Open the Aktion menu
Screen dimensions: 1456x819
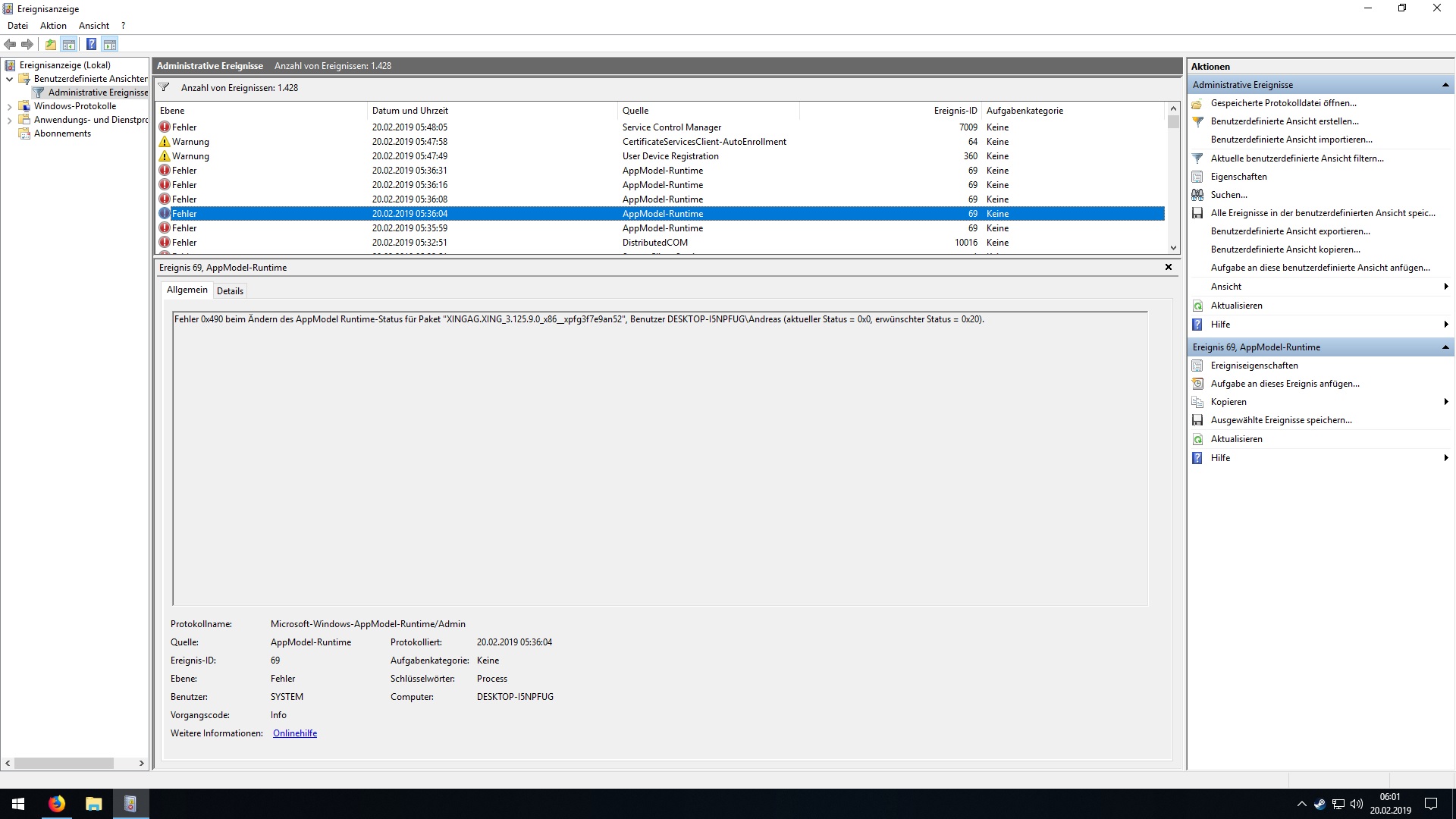53,26
